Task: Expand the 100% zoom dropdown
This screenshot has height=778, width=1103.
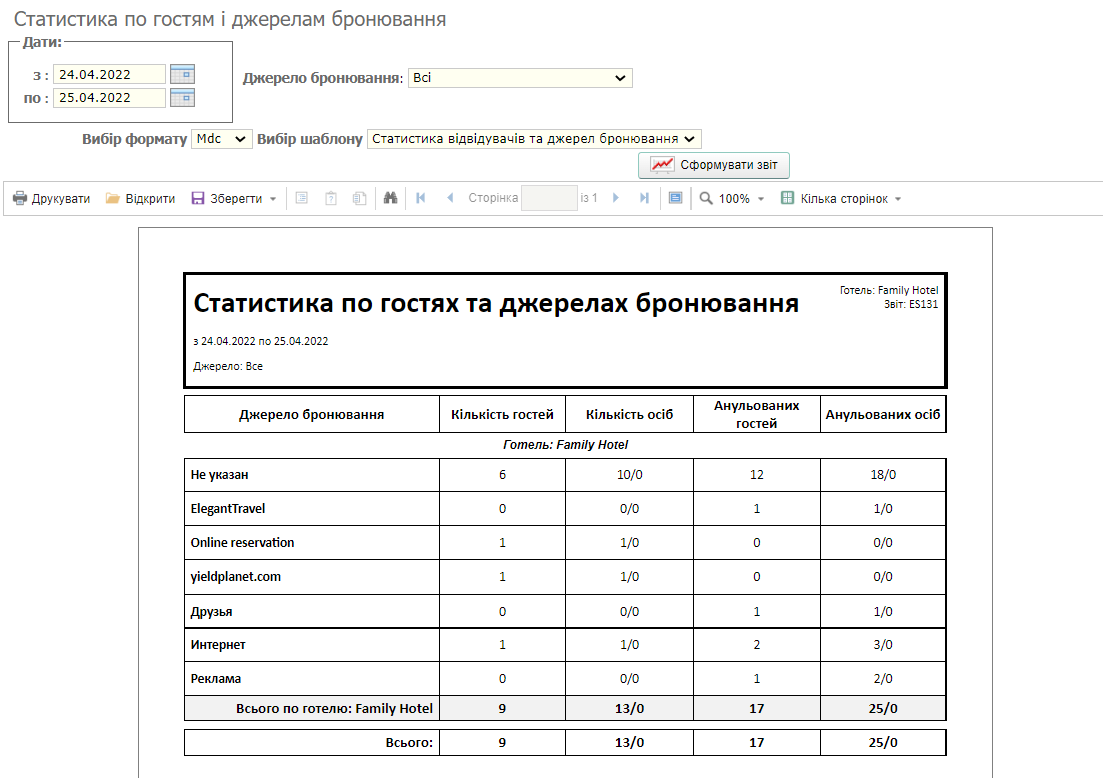Action: [733, 199]
